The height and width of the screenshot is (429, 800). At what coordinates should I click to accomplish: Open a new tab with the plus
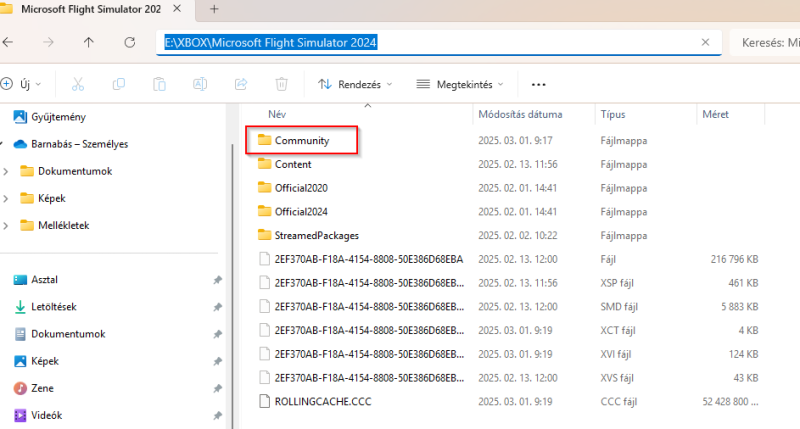click(x=214, y=9)
